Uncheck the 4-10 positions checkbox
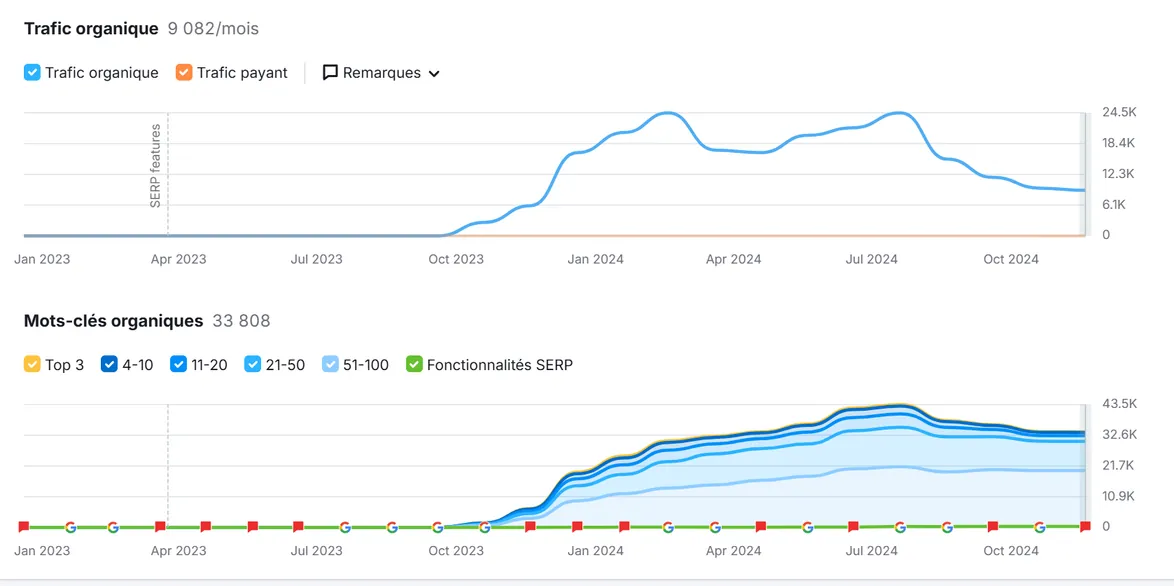 tap(109, 365)
